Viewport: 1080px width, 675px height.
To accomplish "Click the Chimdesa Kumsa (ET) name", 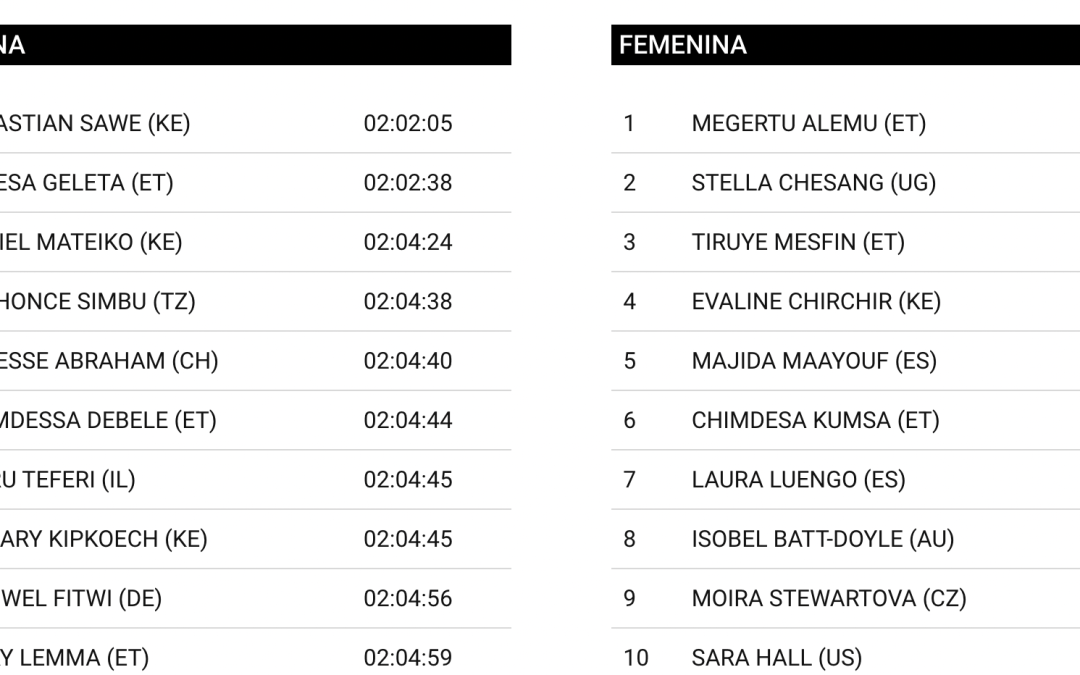I will point(815,420).
